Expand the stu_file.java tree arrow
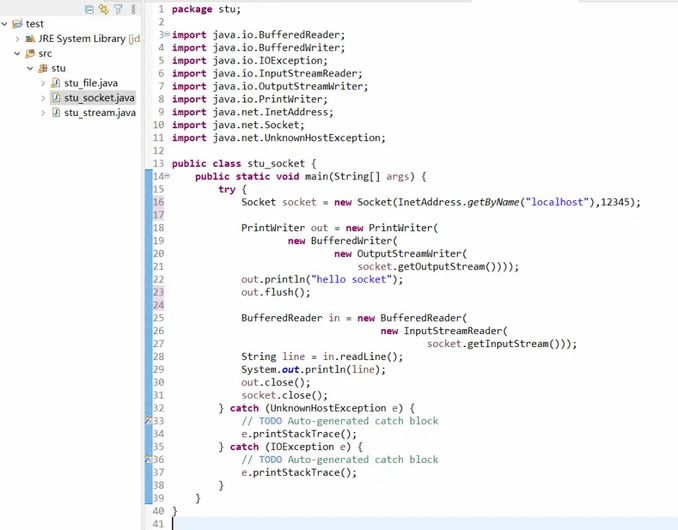This screenshot has width=678, height=530. 43,83
